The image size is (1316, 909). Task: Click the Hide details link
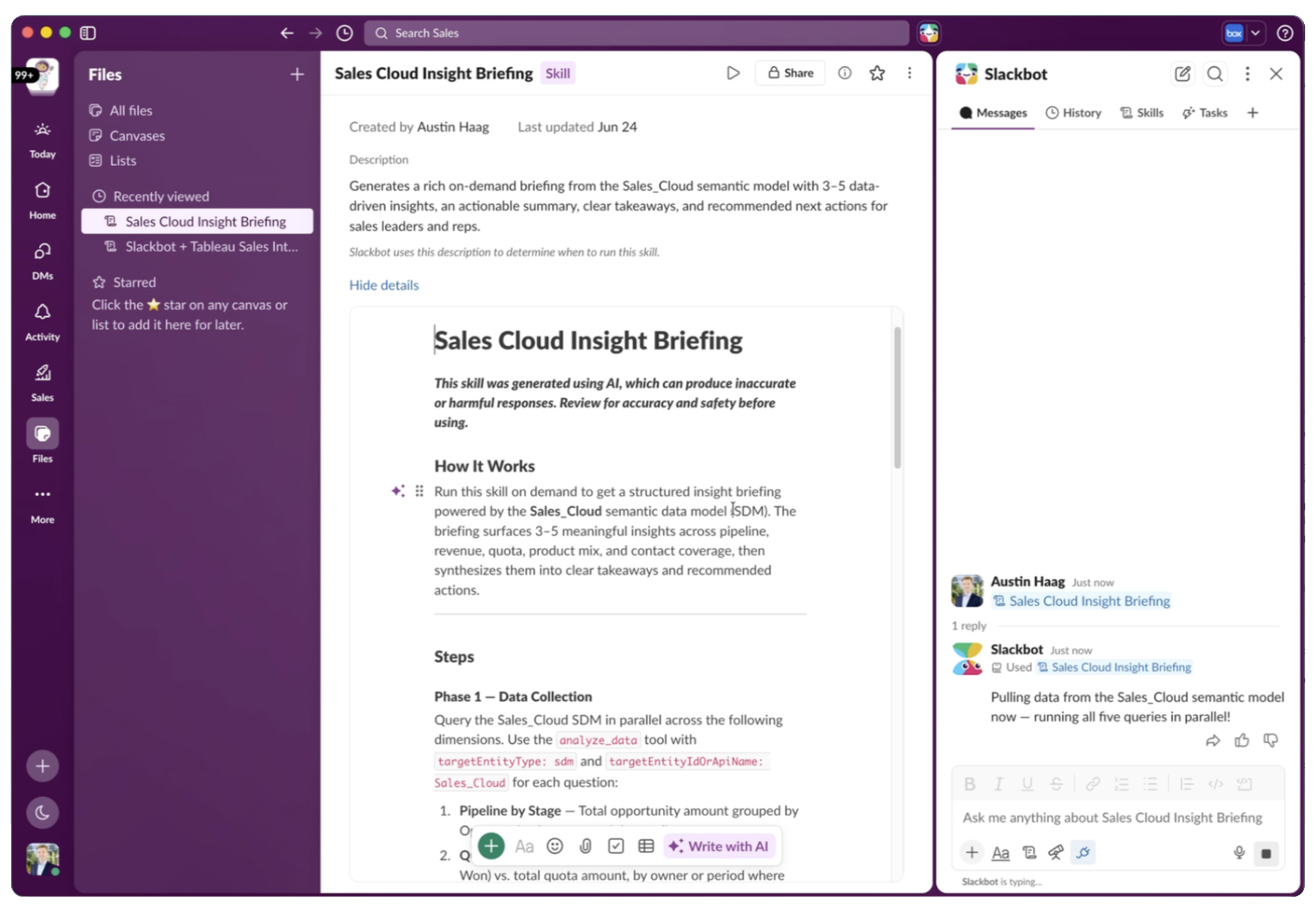pyautogui.click(x=384, y=285)
